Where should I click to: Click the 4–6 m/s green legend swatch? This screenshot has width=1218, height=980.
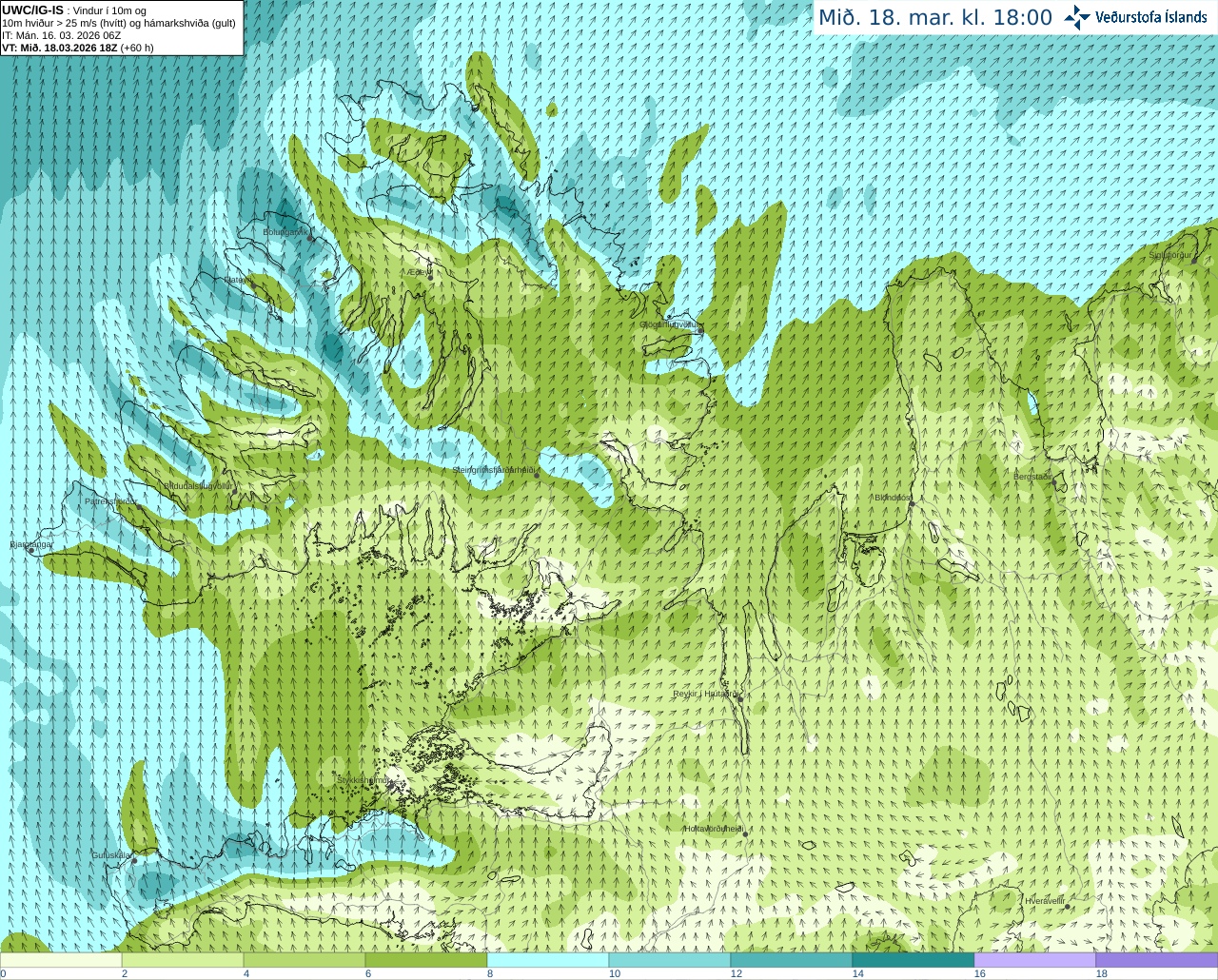304,960
